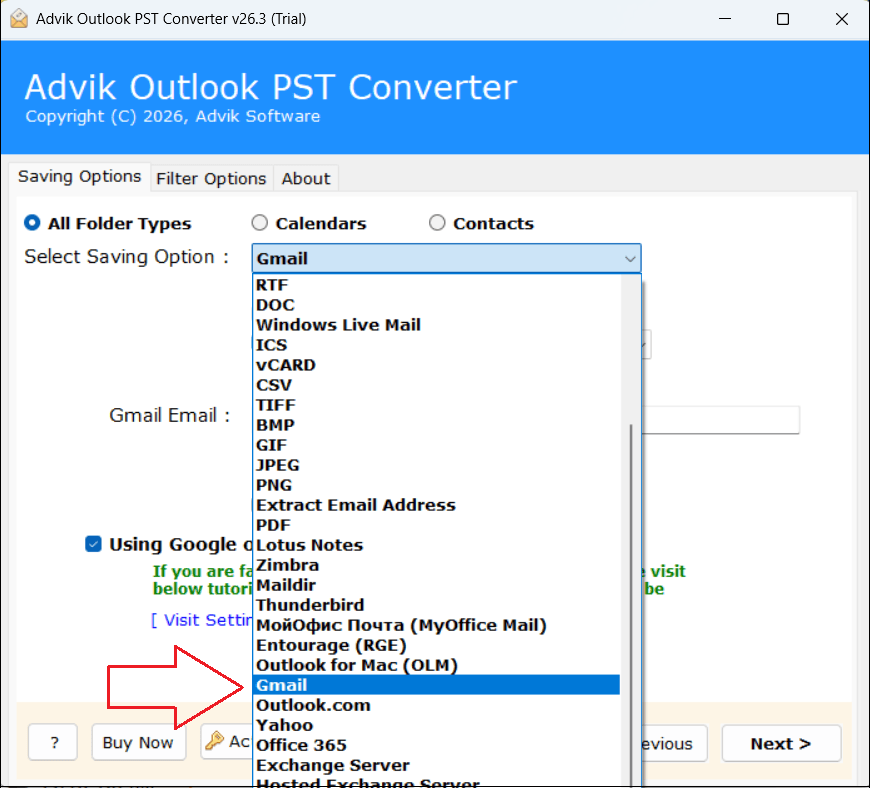870x788 pixels.
Task: Pick BMP in the saving list
Action: coord(436,425)
